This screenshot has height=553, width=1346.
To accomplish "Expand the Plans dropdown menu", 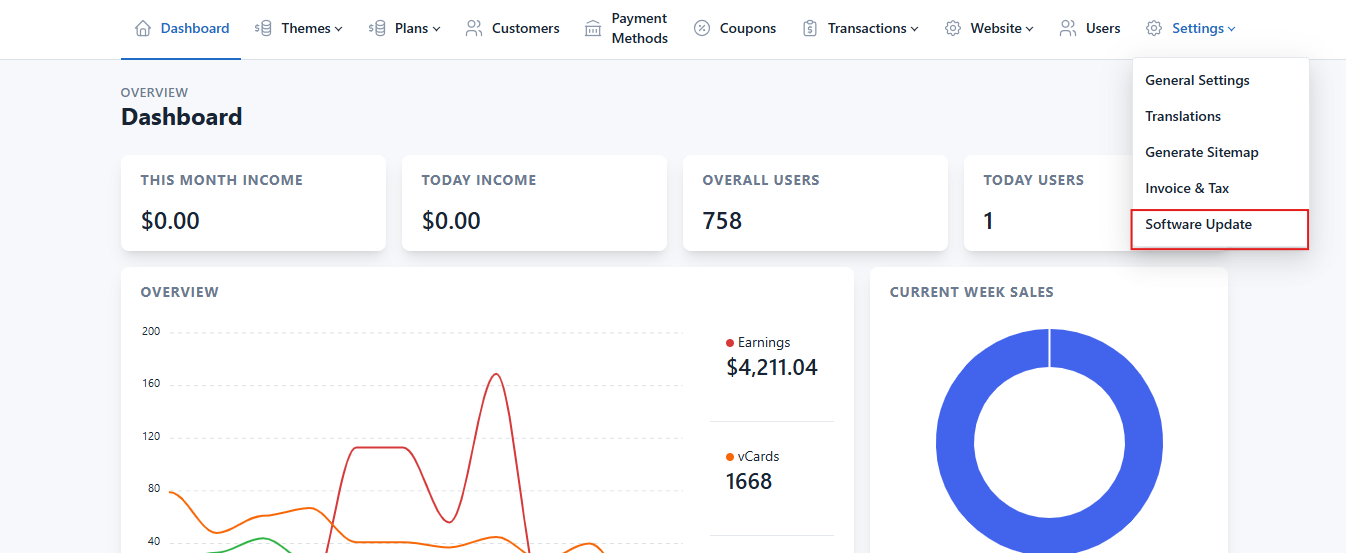I will 417,28.
